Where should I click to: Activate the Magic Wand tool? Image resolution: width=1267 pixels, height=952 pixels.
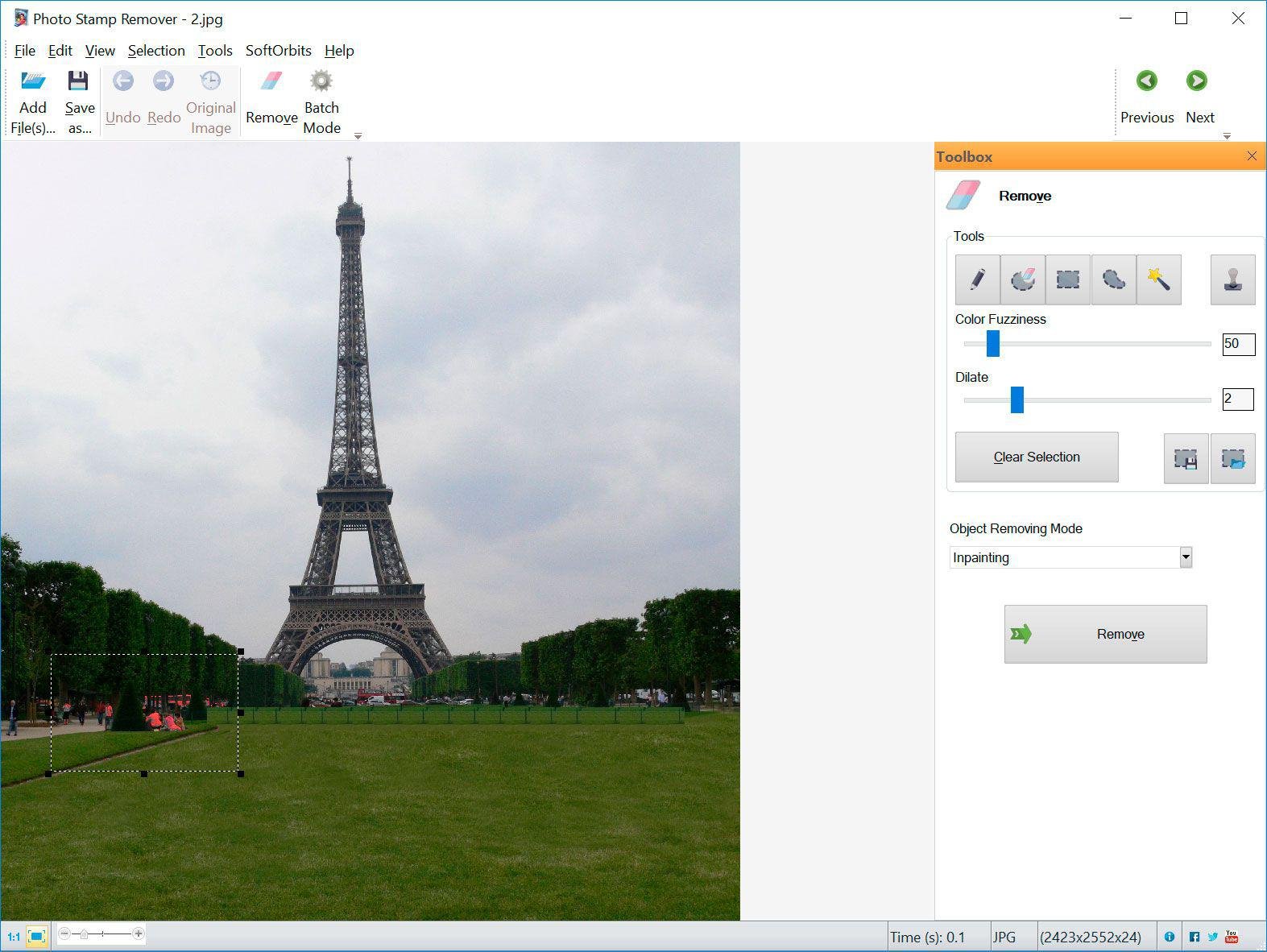pyautogui.click(x=1158, y=279)
